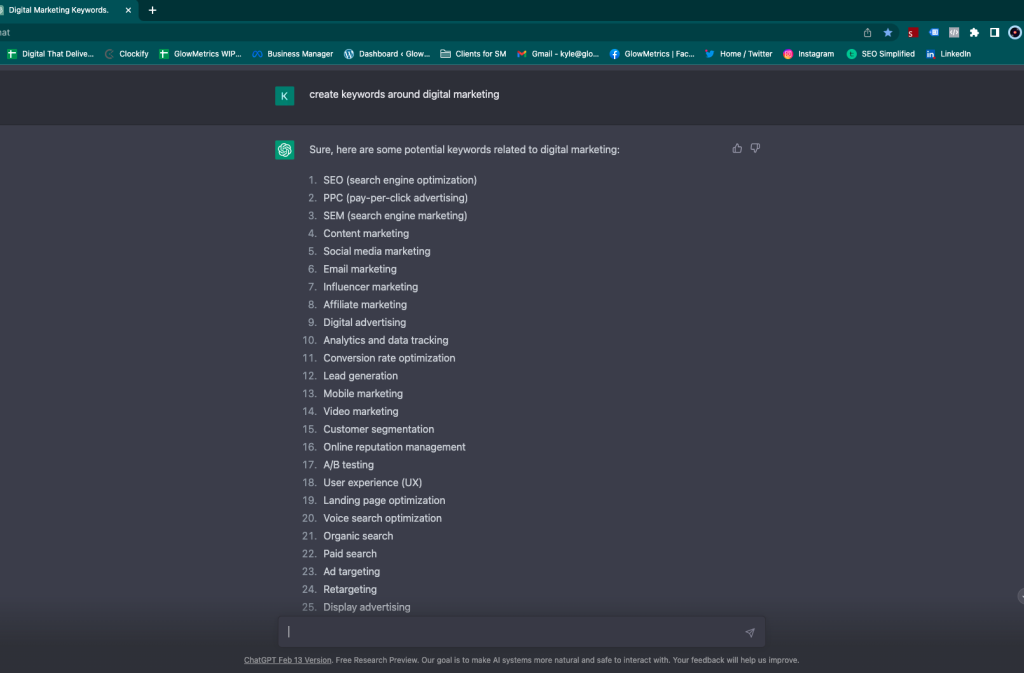This screenshot has width=1024, height=673.
Task: Click the ChatGPT Feb 13 Version link
Action: (x=287, y=660)
